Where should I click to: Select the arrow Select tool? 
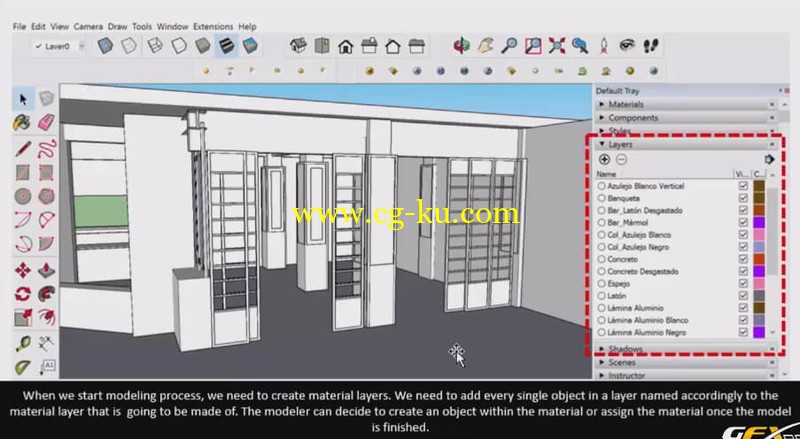coord(23,99)
